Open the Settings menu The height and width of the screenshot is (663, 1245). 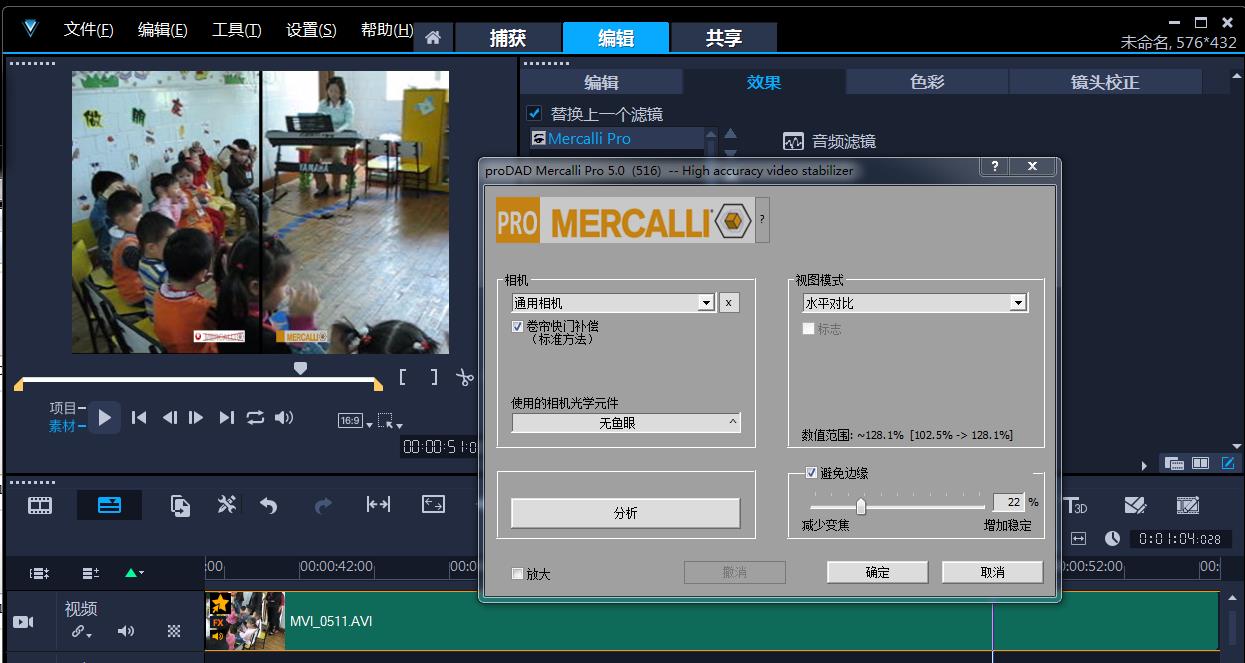click(x=311, y=30)
